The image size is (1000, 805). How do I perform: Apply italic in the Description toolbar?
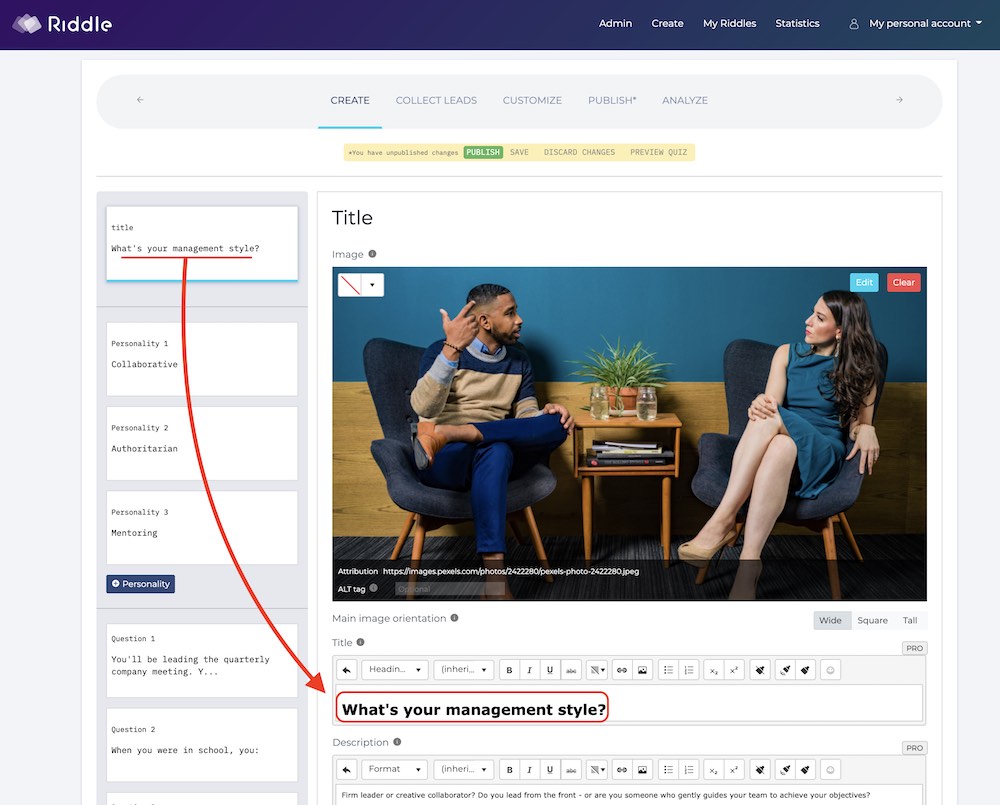(x=529, y=769)
